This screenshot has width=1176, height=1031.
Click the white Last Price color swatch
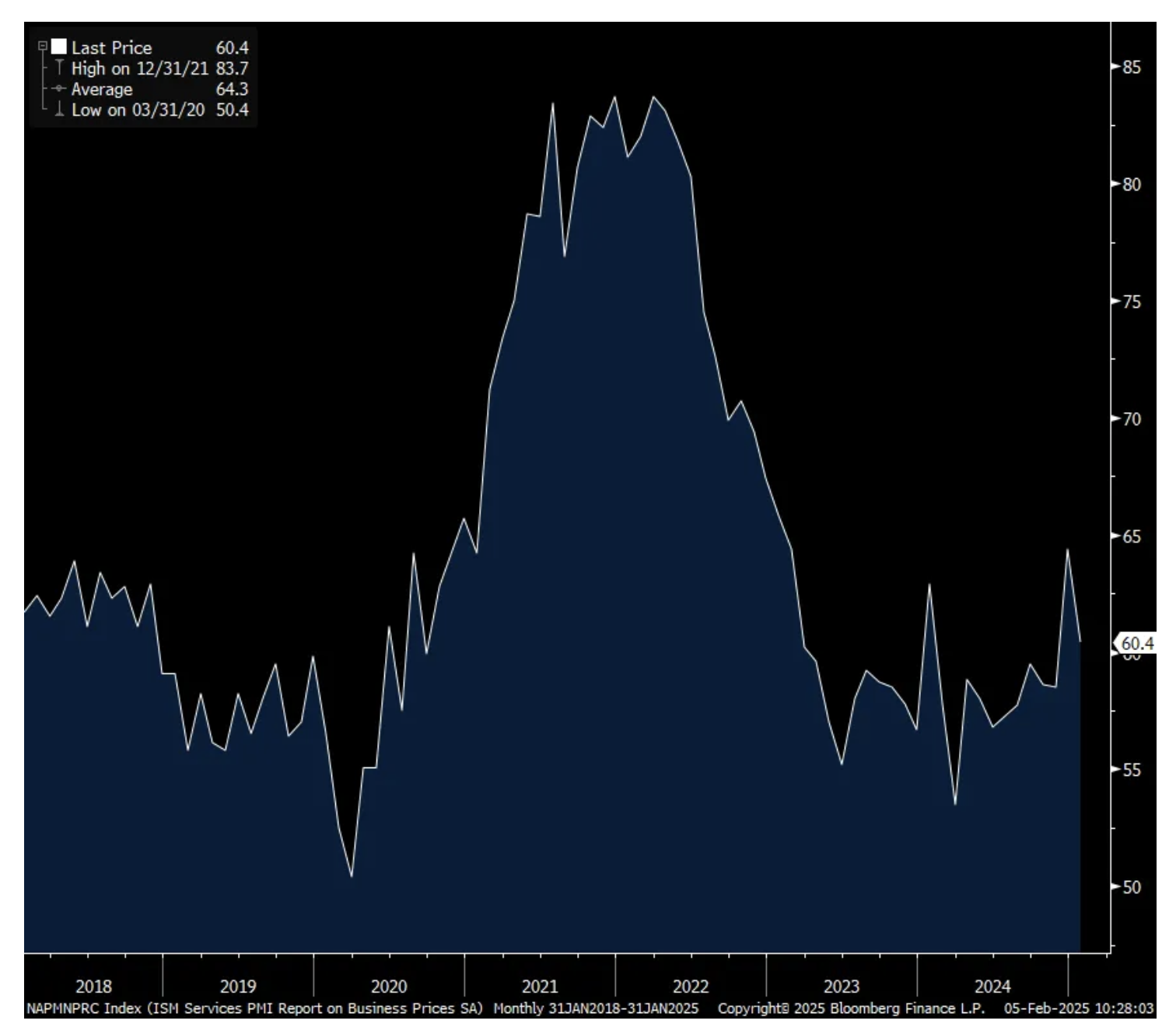[x=59, y=47]
